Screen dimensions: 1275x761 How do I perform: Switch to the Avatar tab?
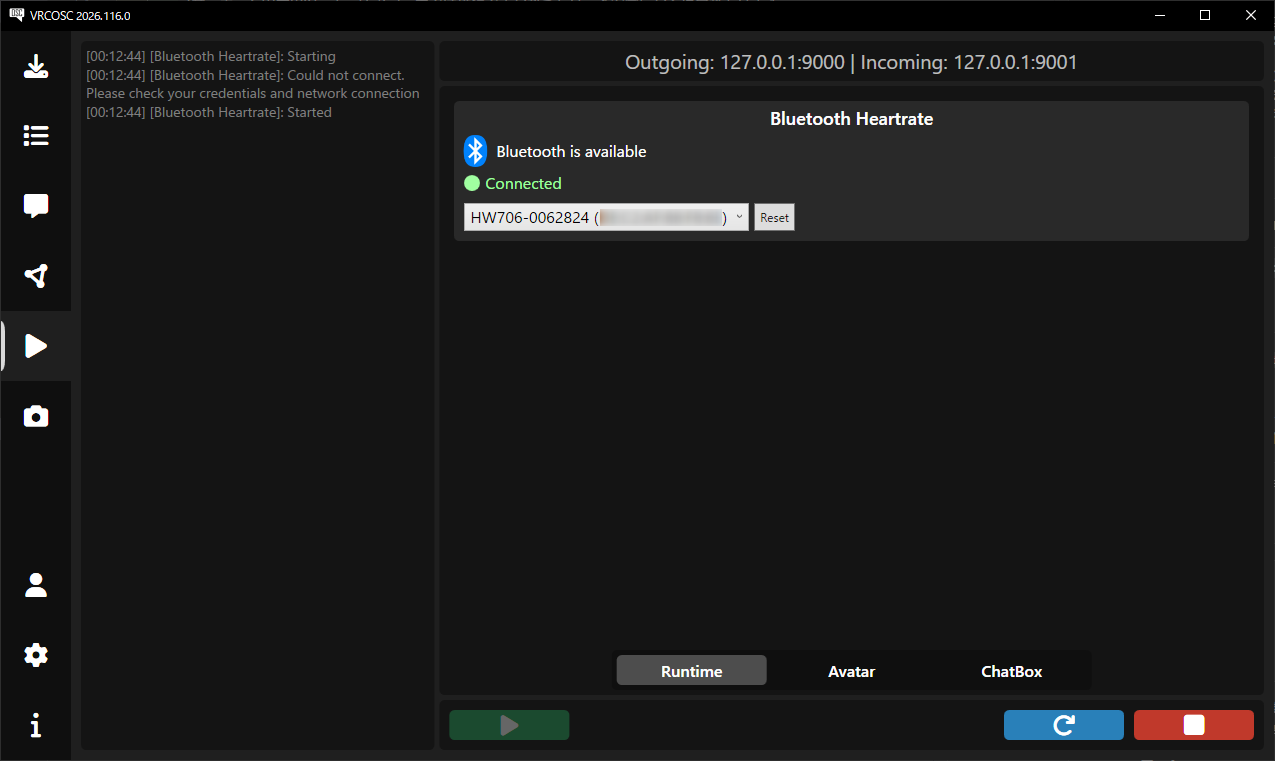click(851, 671)
